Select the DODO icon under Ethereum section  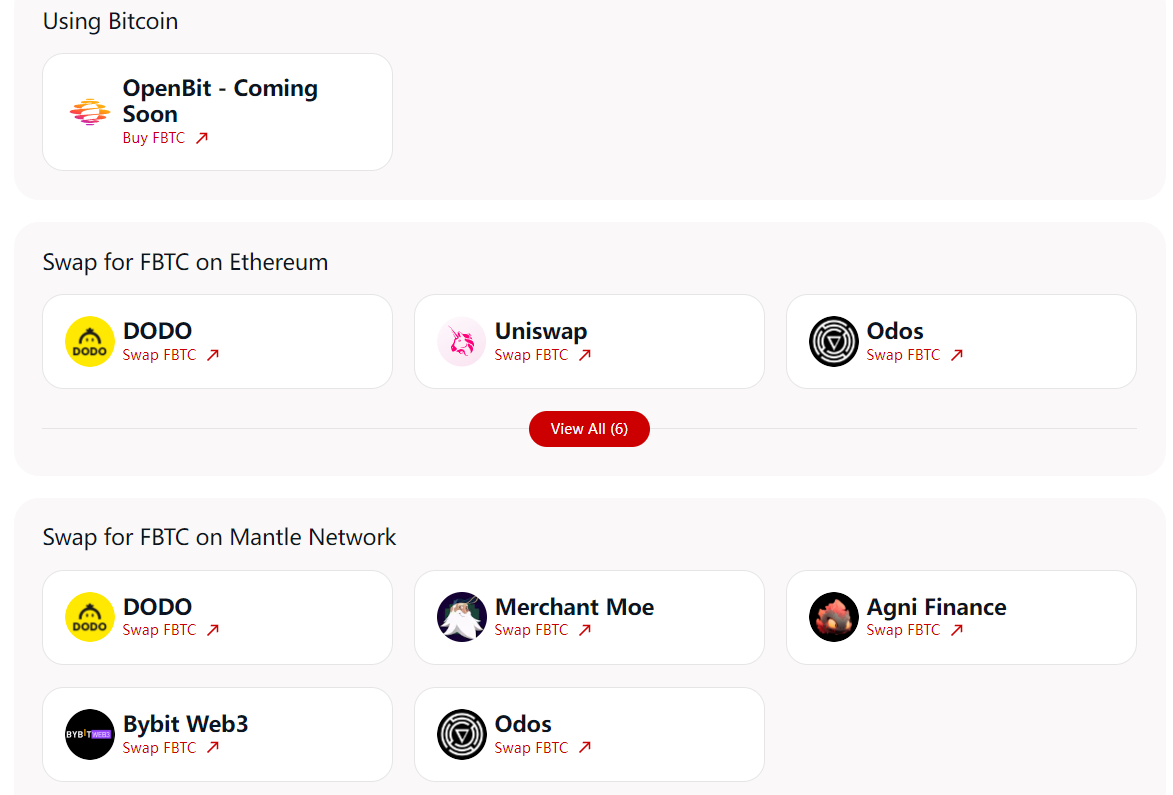(x=89, y=341)
